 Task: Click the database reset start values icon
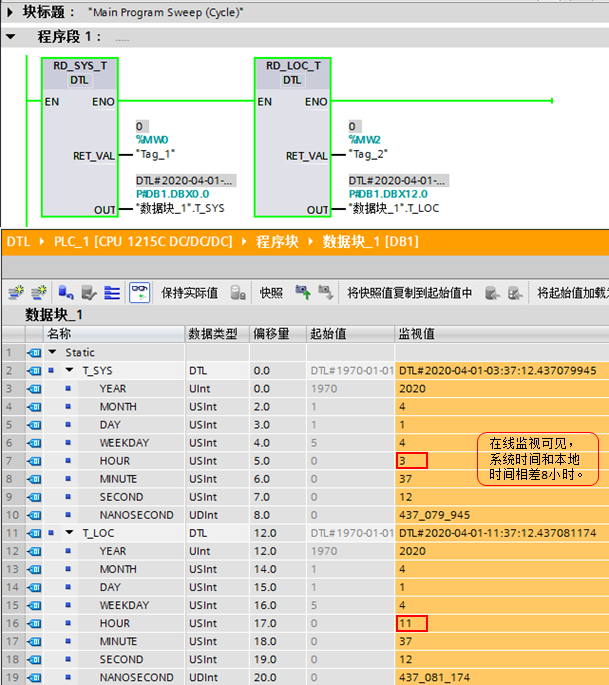click(x=66, y=292)
